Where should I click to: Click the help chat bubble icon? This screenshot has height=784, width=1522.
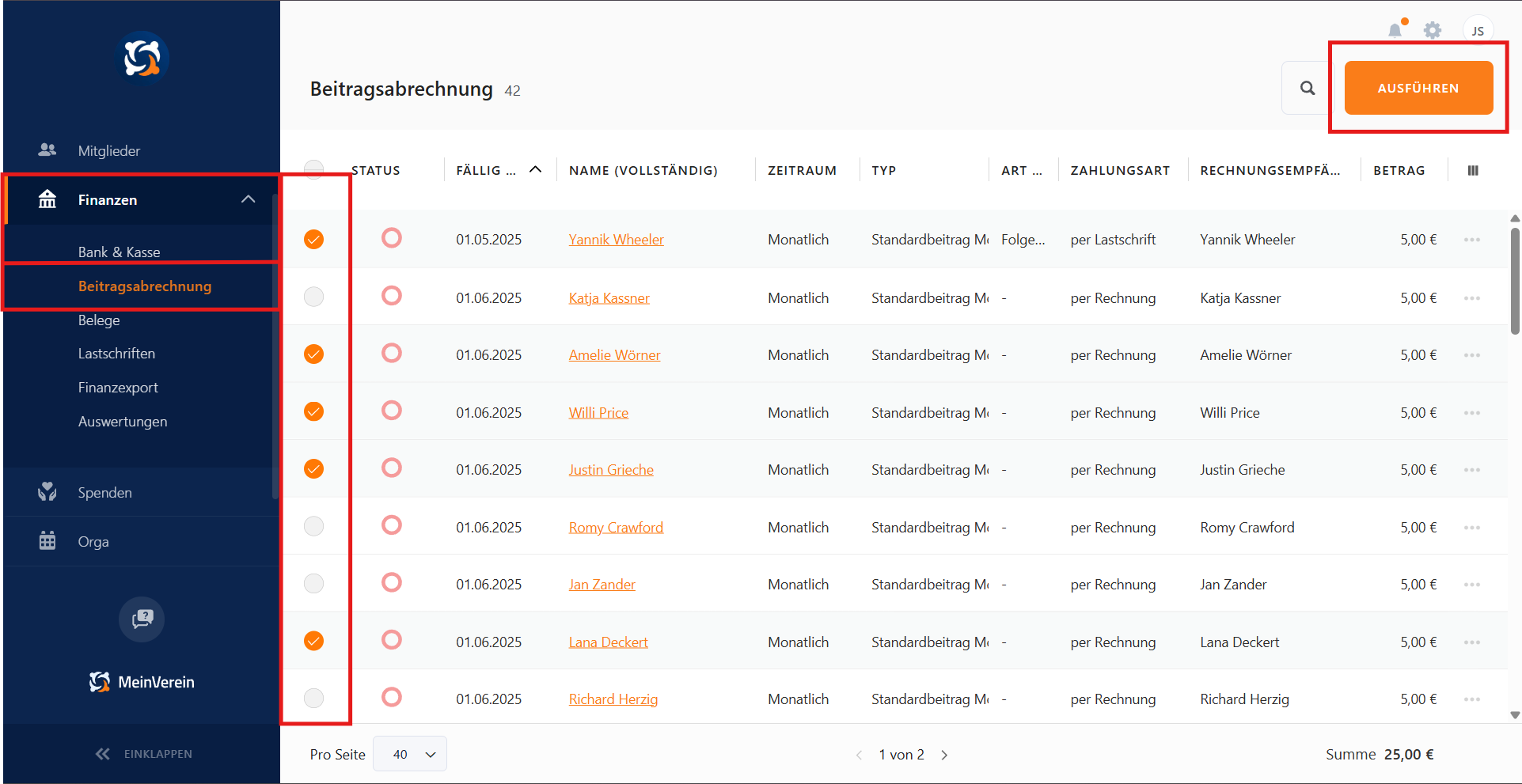click(142, 619)
